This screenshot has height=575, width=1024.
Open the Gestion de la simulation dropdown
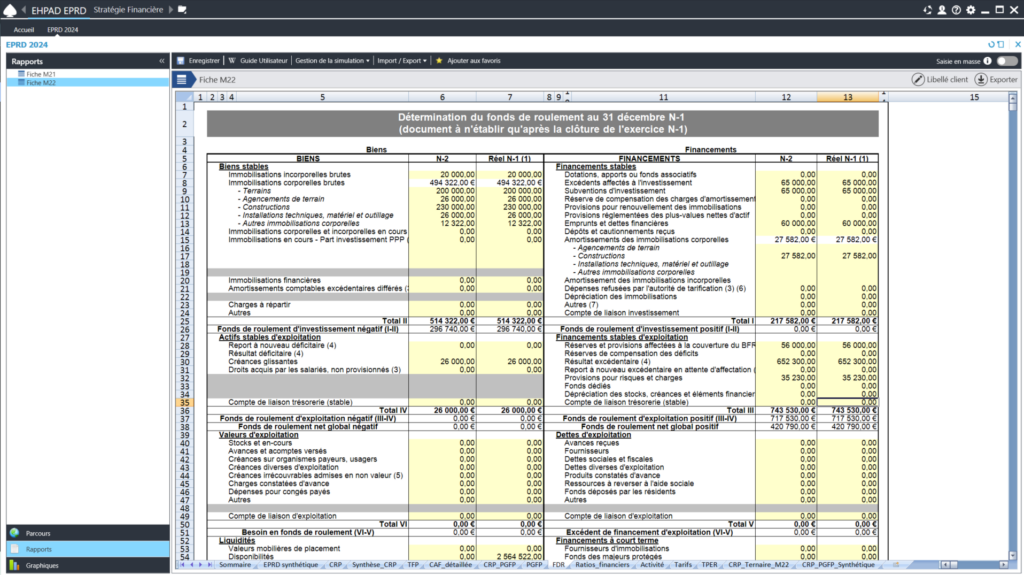click(x=332, y=61)
